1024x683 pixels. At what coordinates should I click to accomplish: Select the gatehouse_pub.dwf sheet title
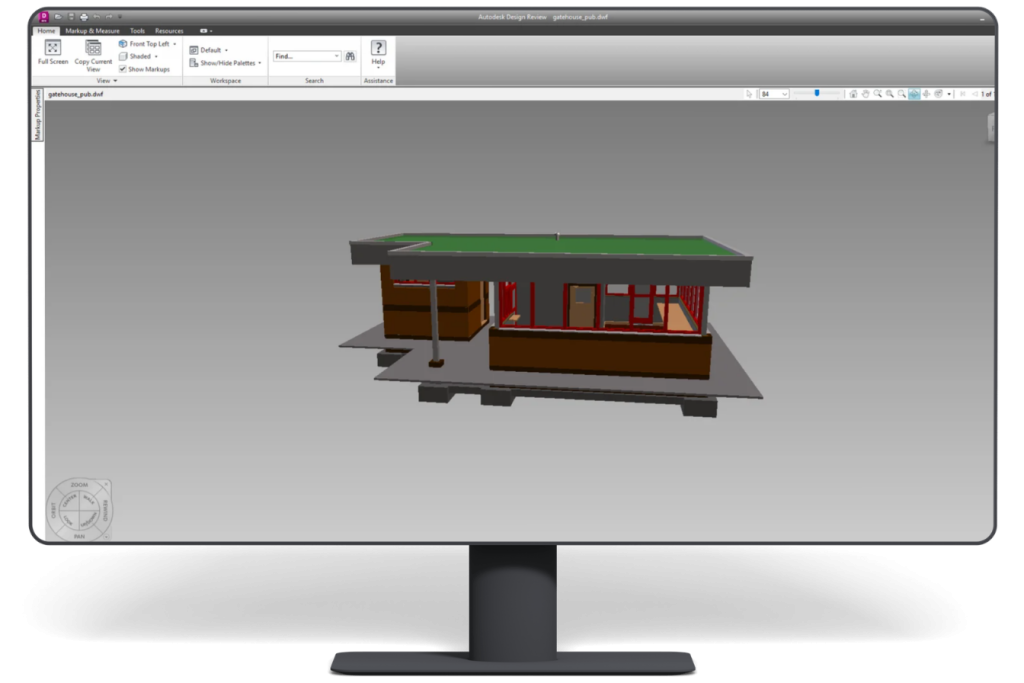76,94
